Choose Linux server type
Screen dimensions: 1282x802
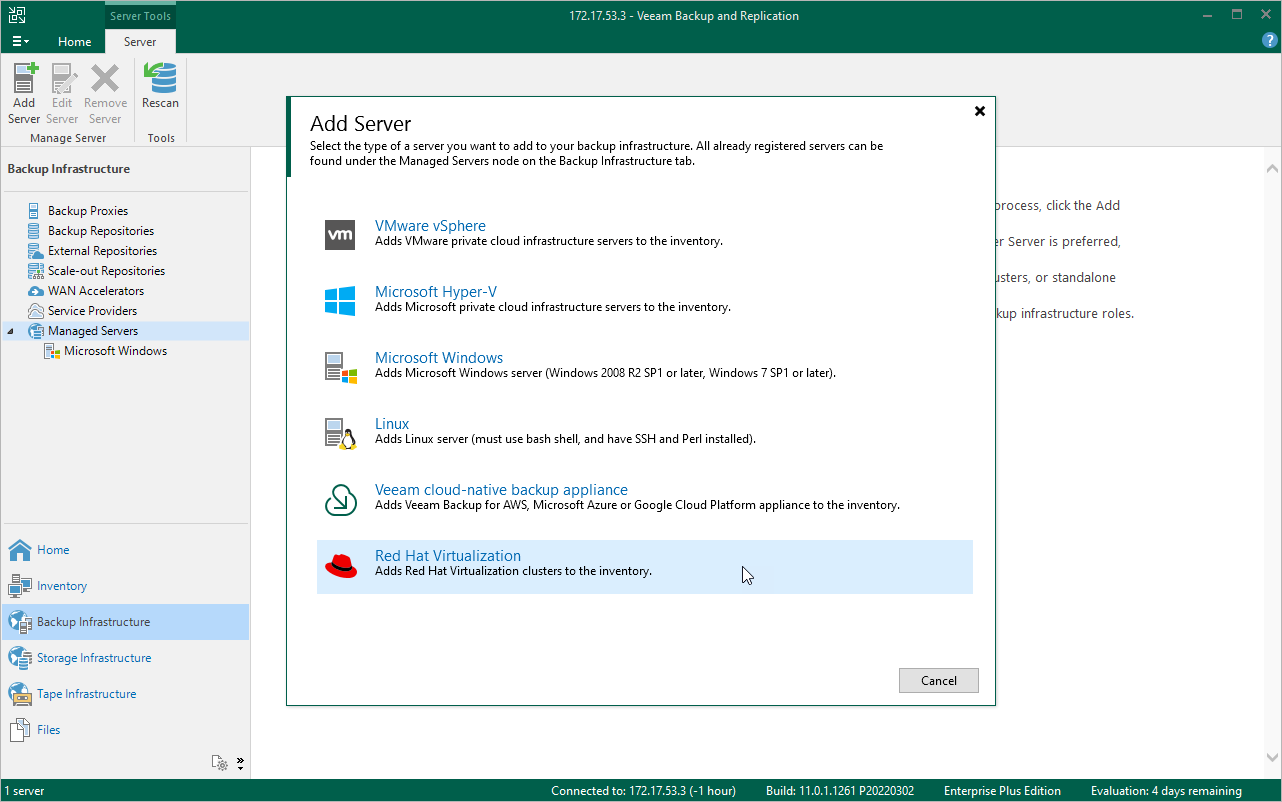[x=644, y=432]
